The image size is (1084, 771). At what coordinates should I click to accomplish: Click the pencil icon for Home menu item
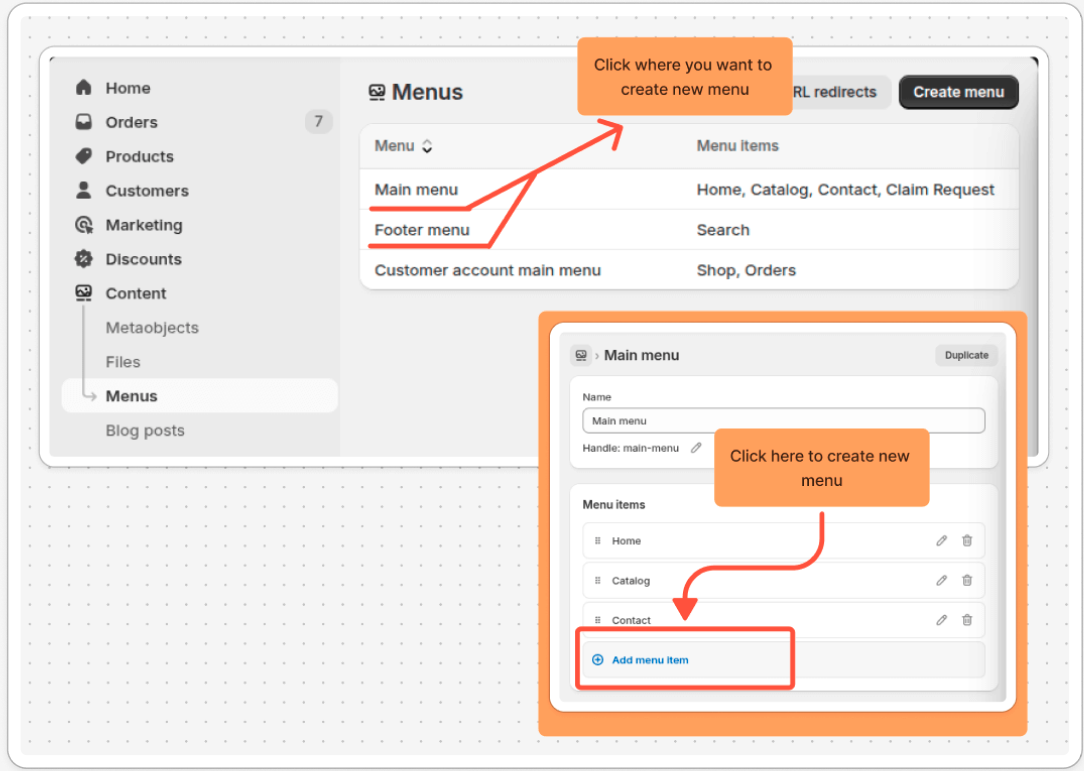941,541
